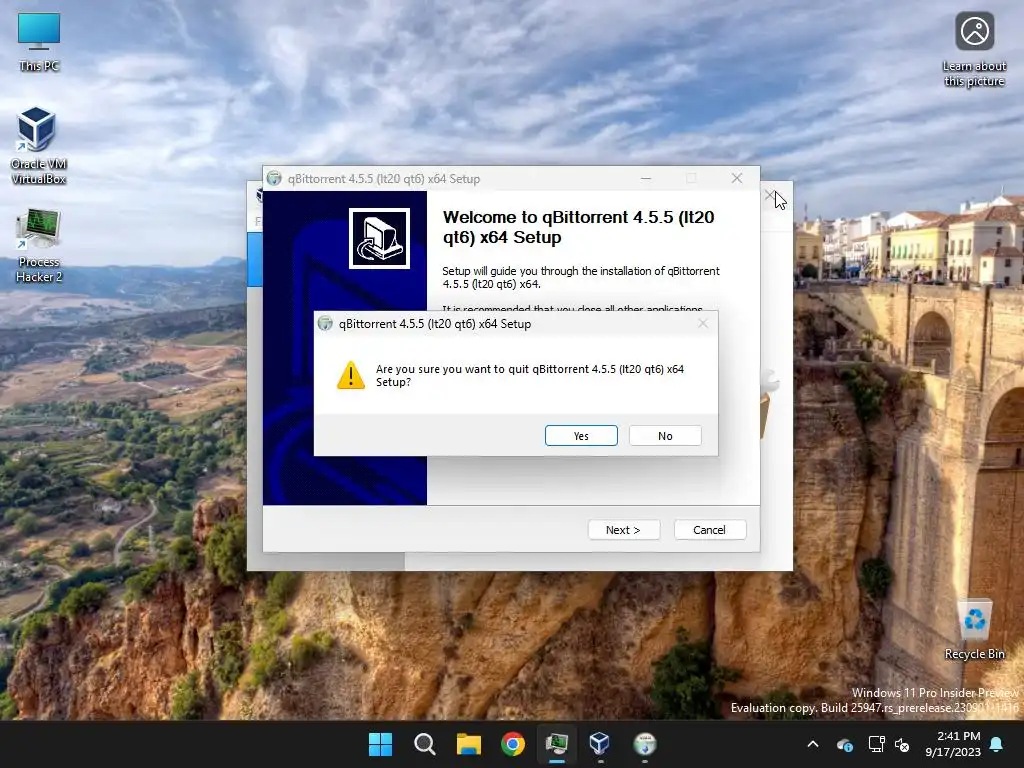Open network status tray icon
The image size is (1024, 768).
(876, 744)
